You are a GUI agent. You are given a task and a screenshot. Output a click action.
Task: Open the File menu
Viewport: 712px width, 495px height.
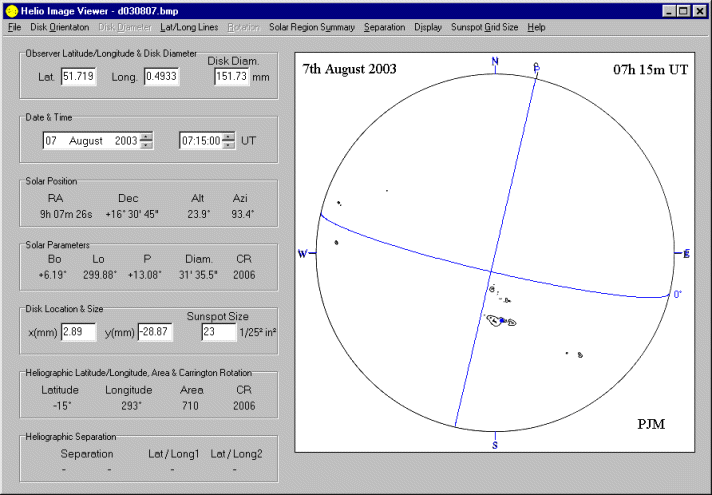pos(14,27)
